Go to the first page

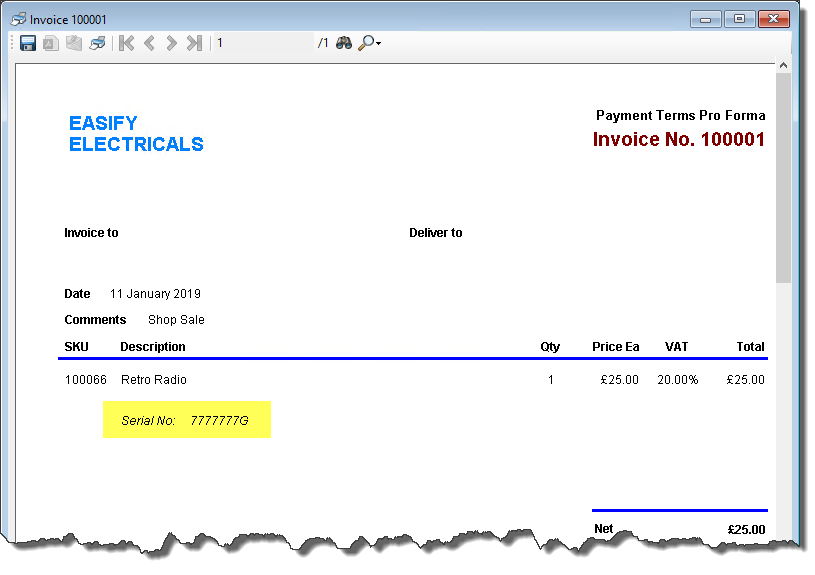coord(126,43)
